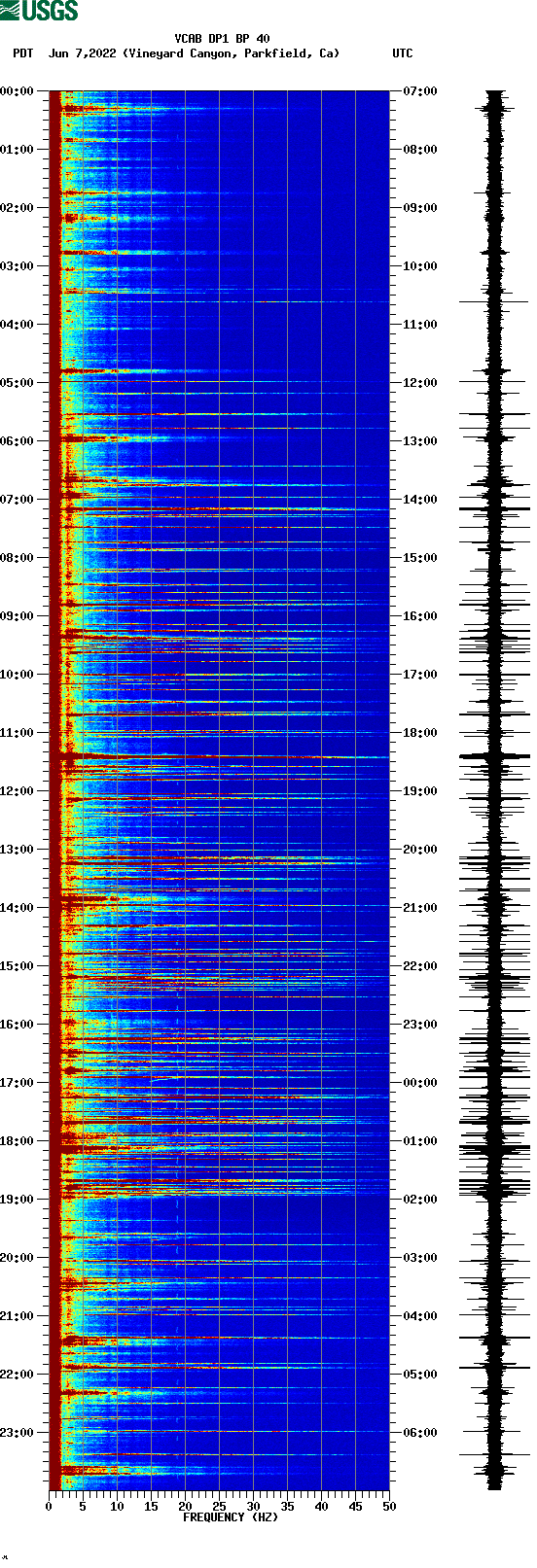
Task: Click the '18:00' PDT label on the left axis
Action: [x=18, y=1141]
